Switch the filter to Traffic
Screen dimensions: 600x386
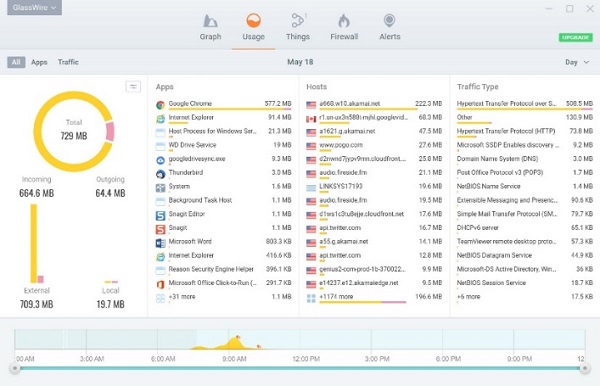[68, 62]
